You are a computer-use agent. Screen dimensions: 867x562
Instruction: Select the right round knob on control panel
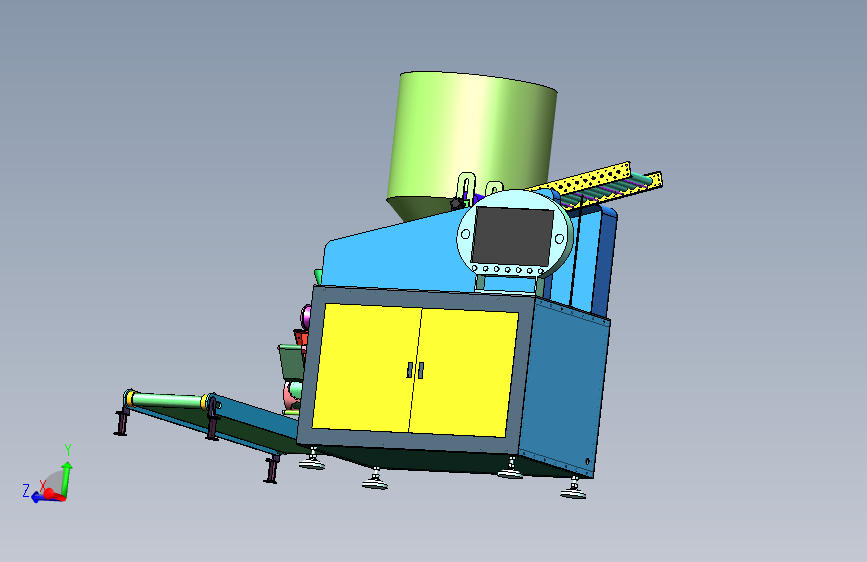click(559, 239)
